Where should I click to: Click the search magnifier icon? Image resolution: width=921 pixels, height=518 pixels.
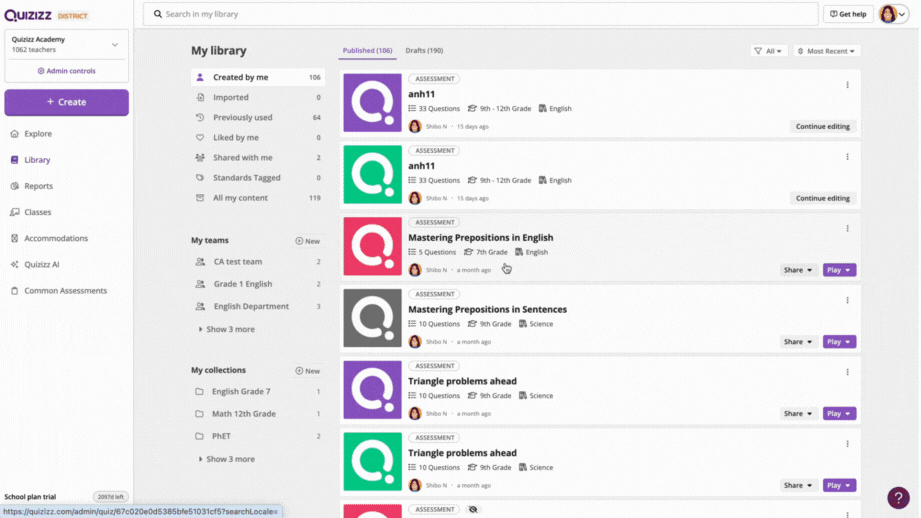[x=157, y=14]
